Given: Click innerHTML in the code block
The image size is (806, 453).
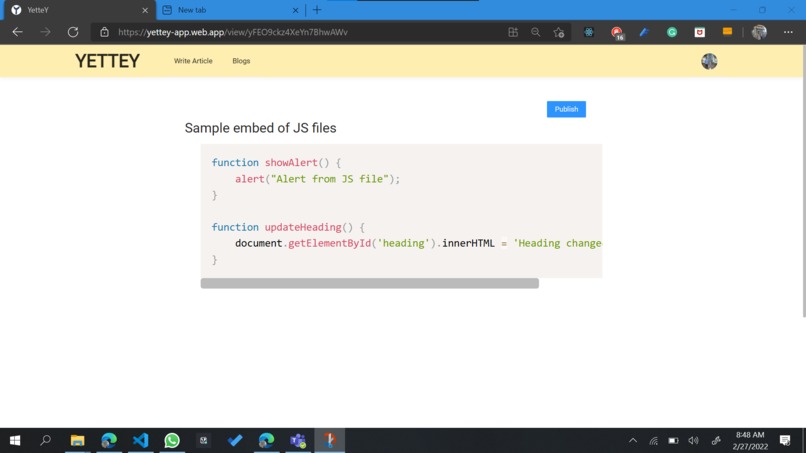Looking at the screenshot, I should click(x=468, y=243).
